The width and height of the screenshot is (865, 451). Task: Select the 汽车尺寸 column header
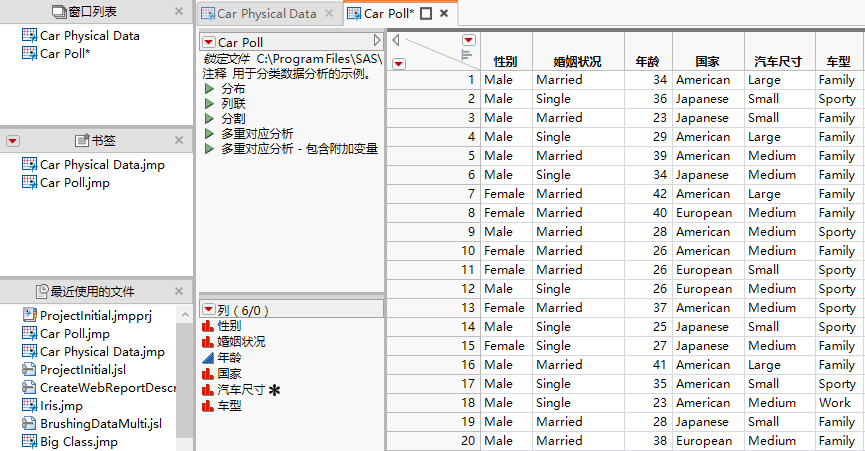click(x=779, y=61)
